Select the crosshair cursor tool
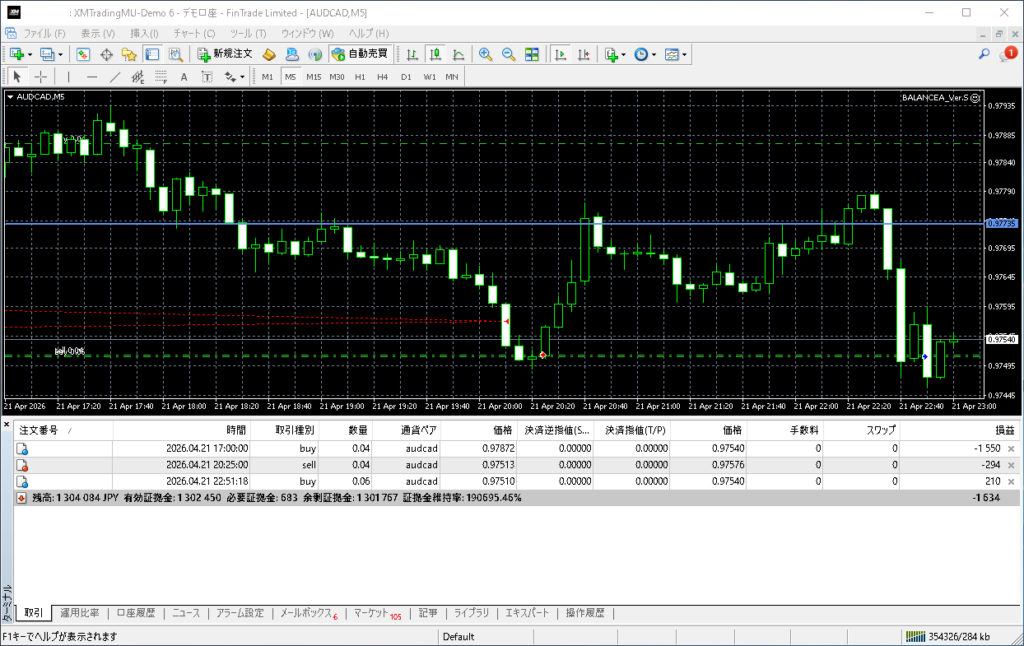 pyautogui.click(x=40, y=77)
